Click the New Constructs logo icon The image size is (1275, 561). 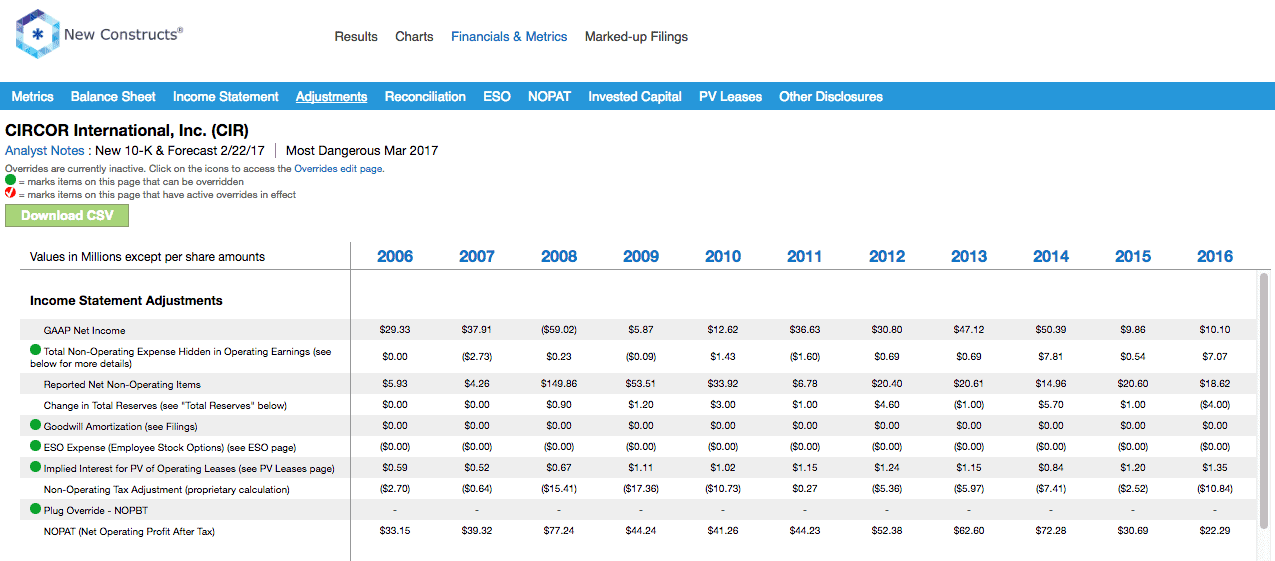click(37, 34)
